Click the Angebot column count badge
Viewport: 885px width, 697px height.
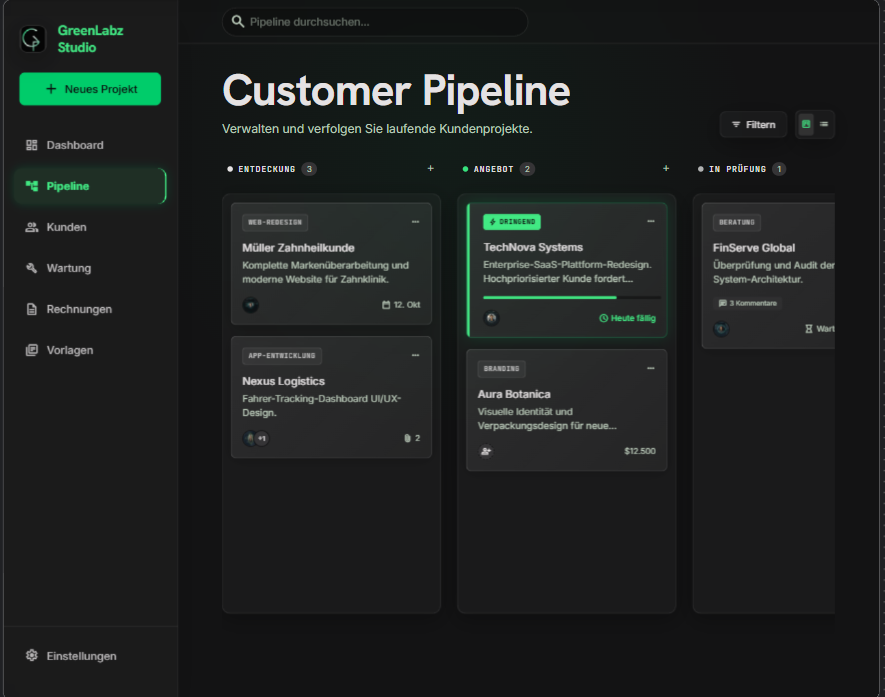coord(527,169)
